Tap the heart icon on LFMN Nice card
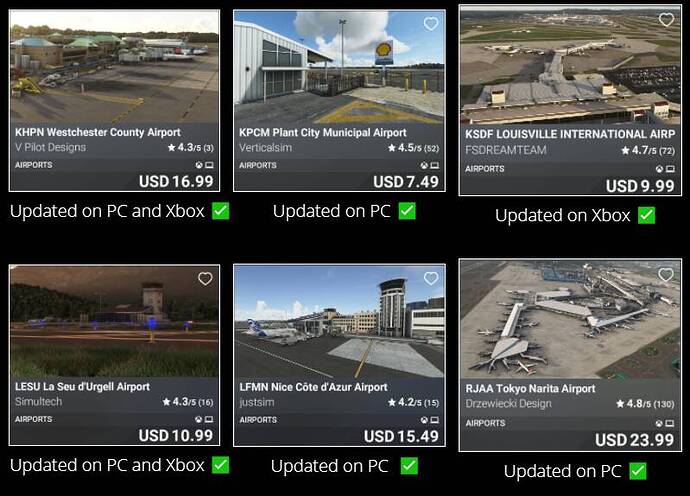The image size is (690, 496). (x=431, y=278)
